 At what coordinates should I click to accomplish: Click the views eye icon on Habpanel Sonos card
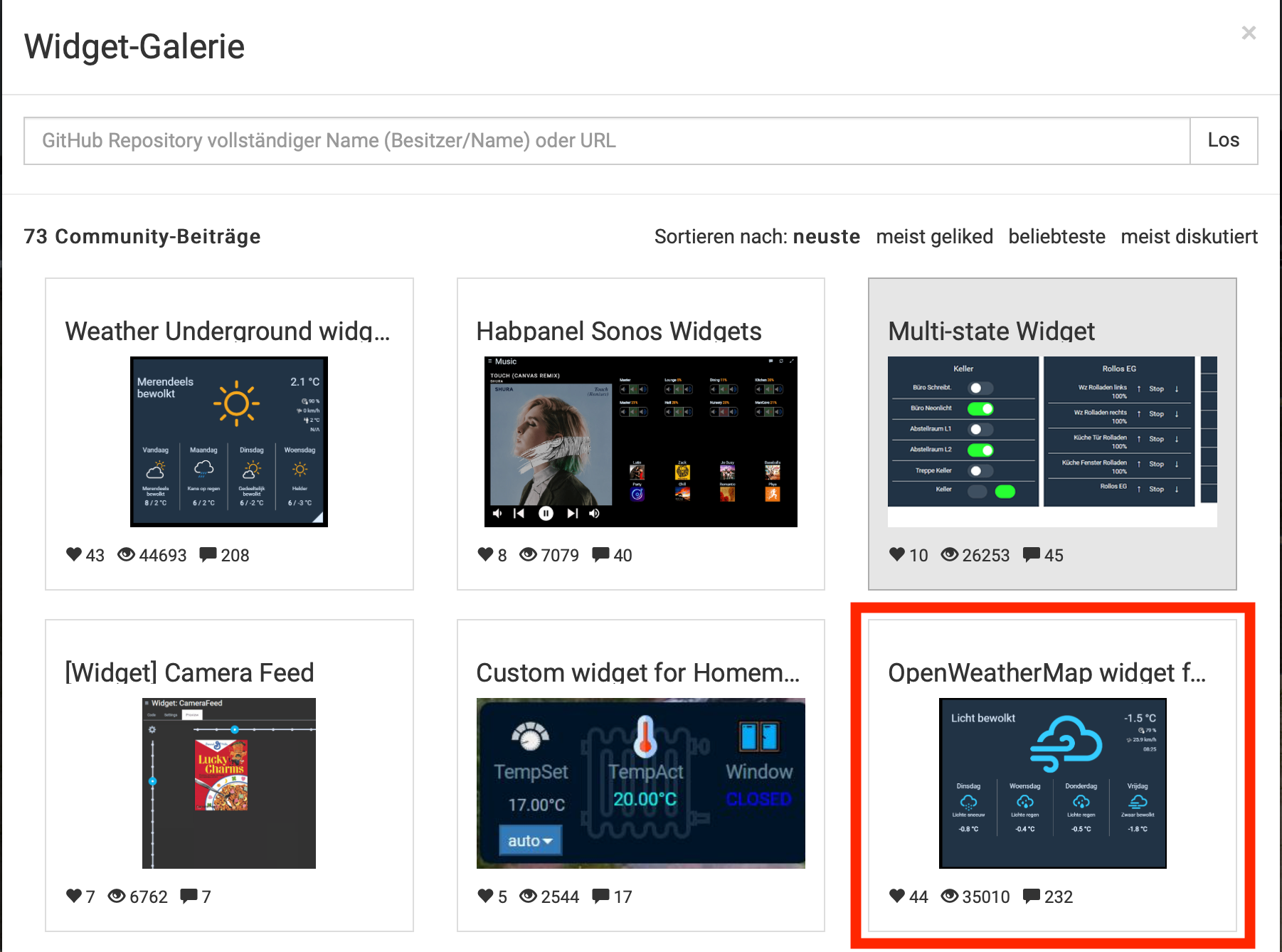point(528,554)
